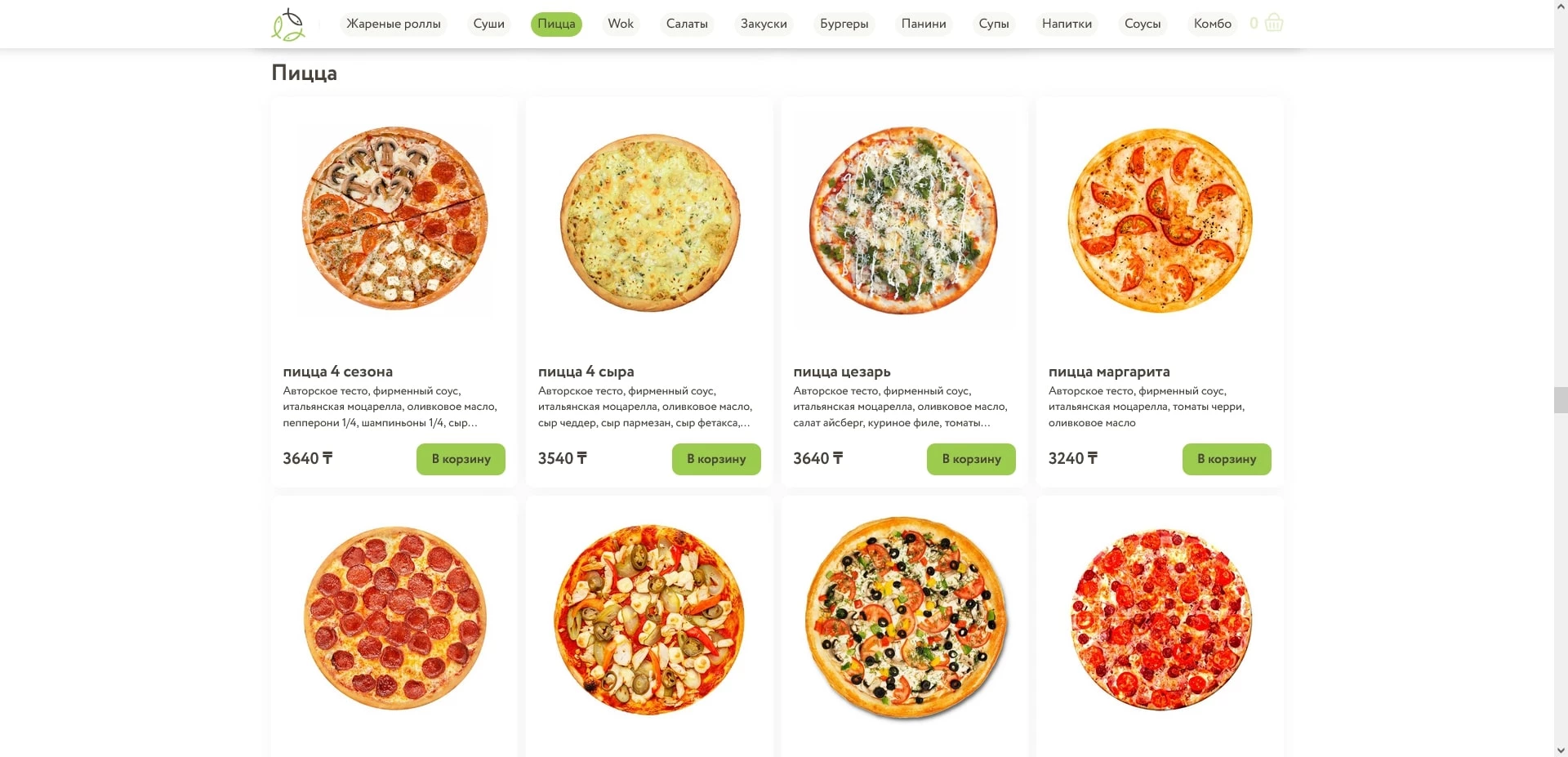The width and height of the screenshot is (1568, 757).
Task: Open the Комбо category
Action: click(x=1212, y=24)
